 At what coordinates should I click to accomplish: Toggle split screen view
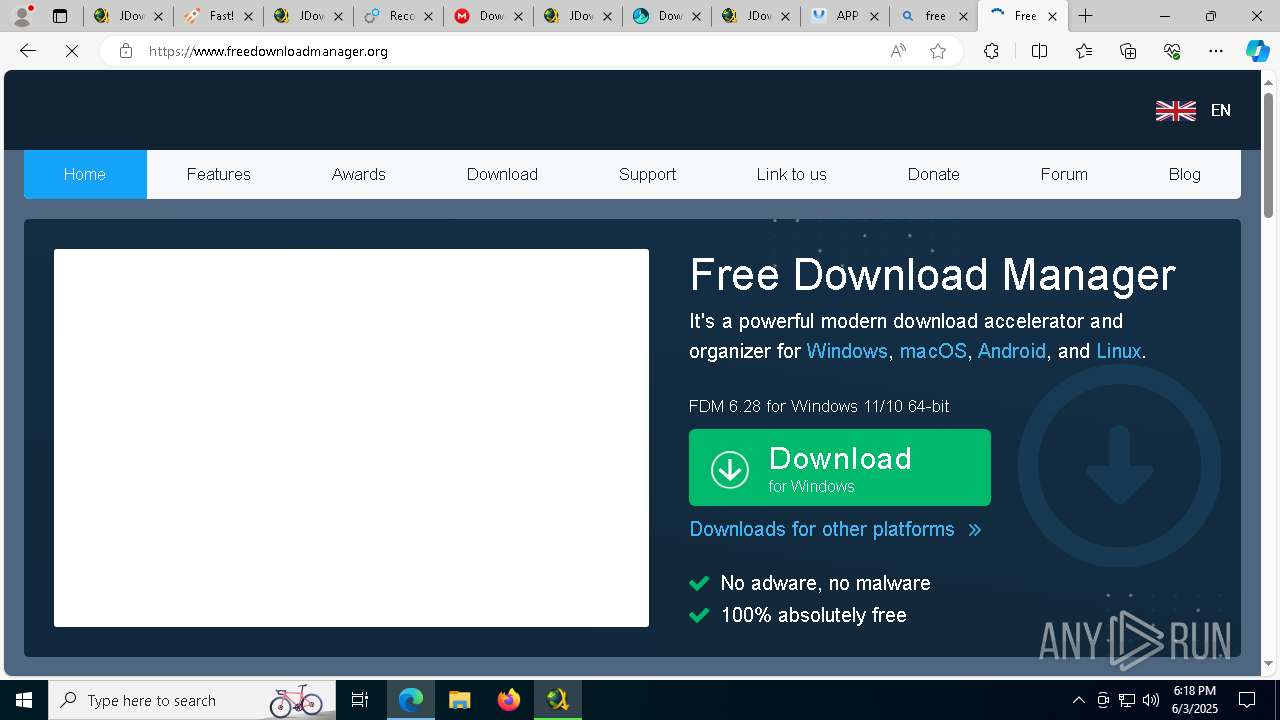1039,51
